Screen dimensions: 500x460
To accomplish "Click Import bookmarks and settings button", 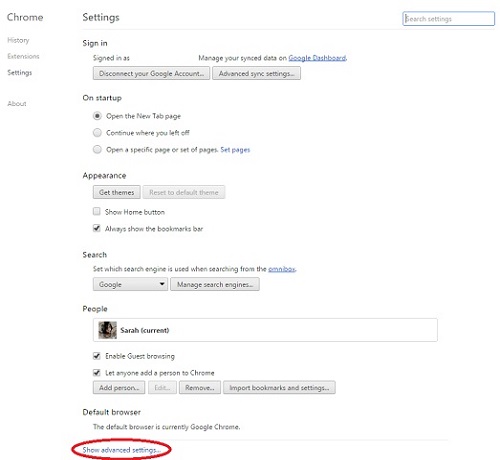I will (x=279, y=388).
